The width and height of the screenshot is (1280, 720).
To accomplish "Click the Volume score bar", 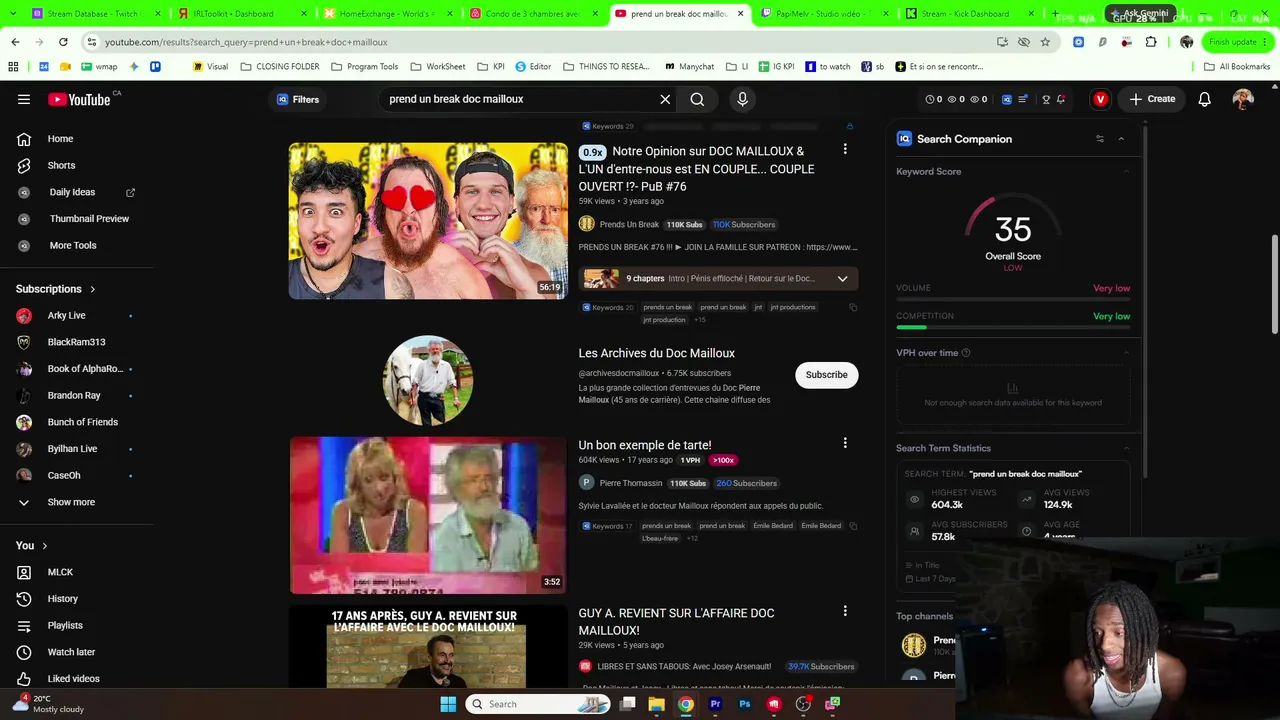I will tap(1013, 300).
